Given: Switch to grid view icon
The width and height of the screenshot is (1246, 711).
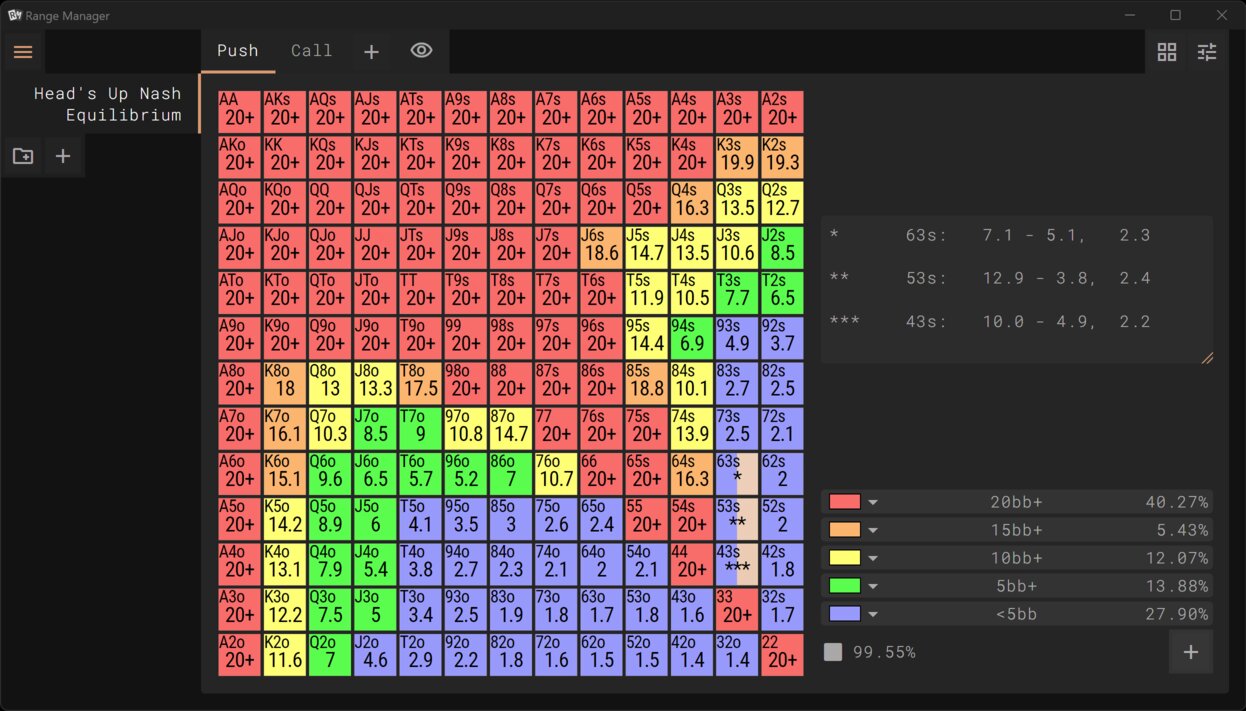Looking at the screenshot, I should tap(1166, 52).
